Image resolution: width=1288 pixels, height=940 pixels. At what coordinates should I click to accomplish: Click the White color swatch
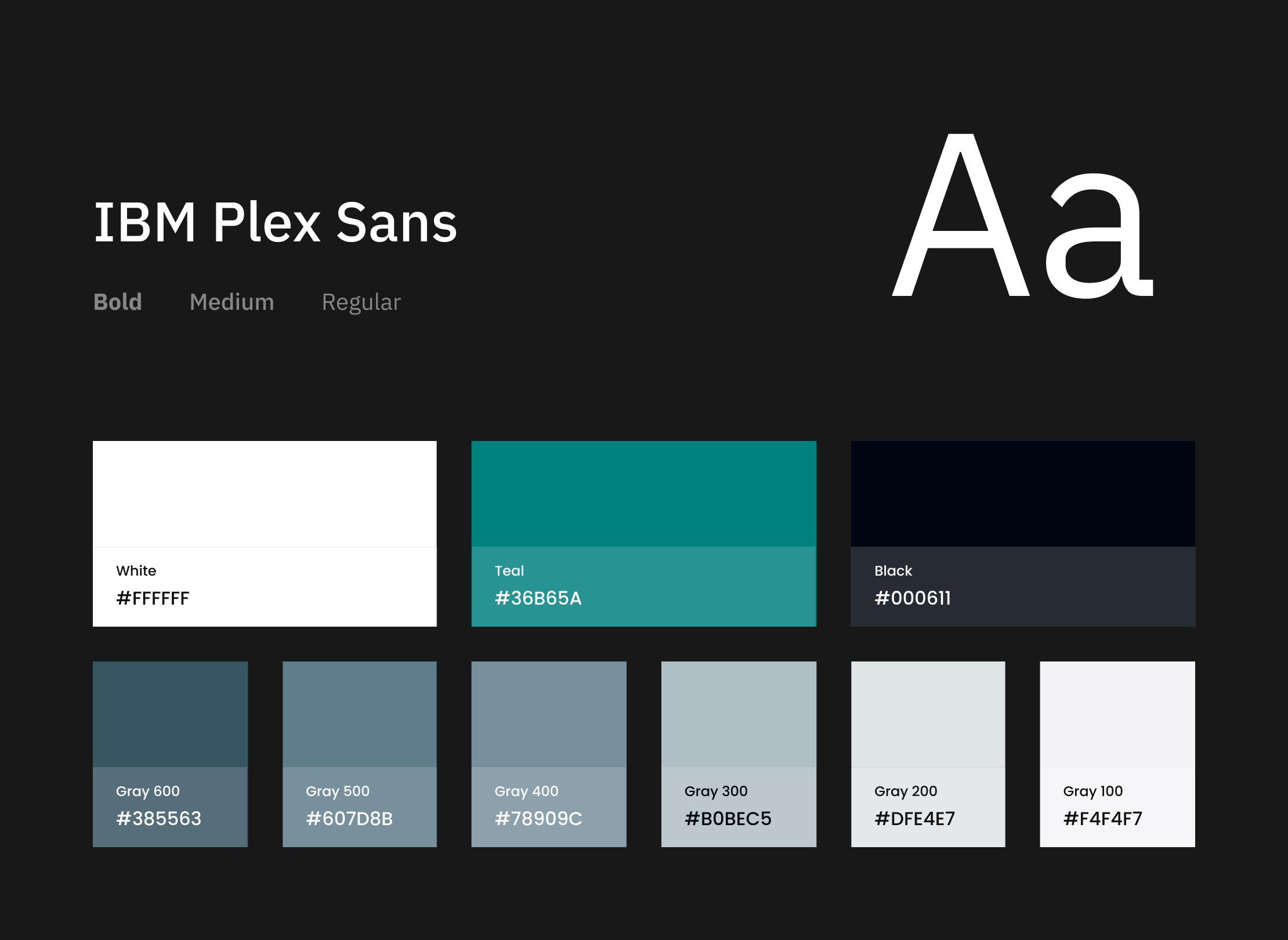pyautogui.click(x=265, y=494)
